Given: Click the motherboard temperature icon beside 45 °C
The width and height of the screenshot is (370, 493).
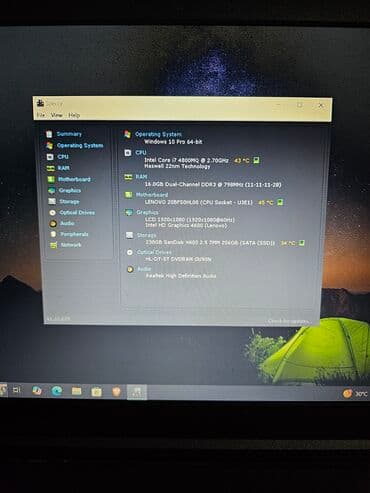Looking at the screenshot, I should tap(280, 202).
